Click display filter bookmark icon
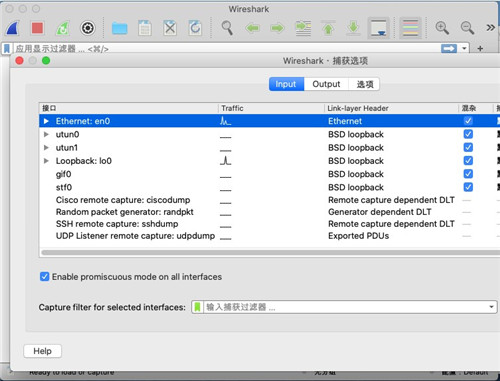This screenshot has height=381, width=500. [x=7, y=49]
